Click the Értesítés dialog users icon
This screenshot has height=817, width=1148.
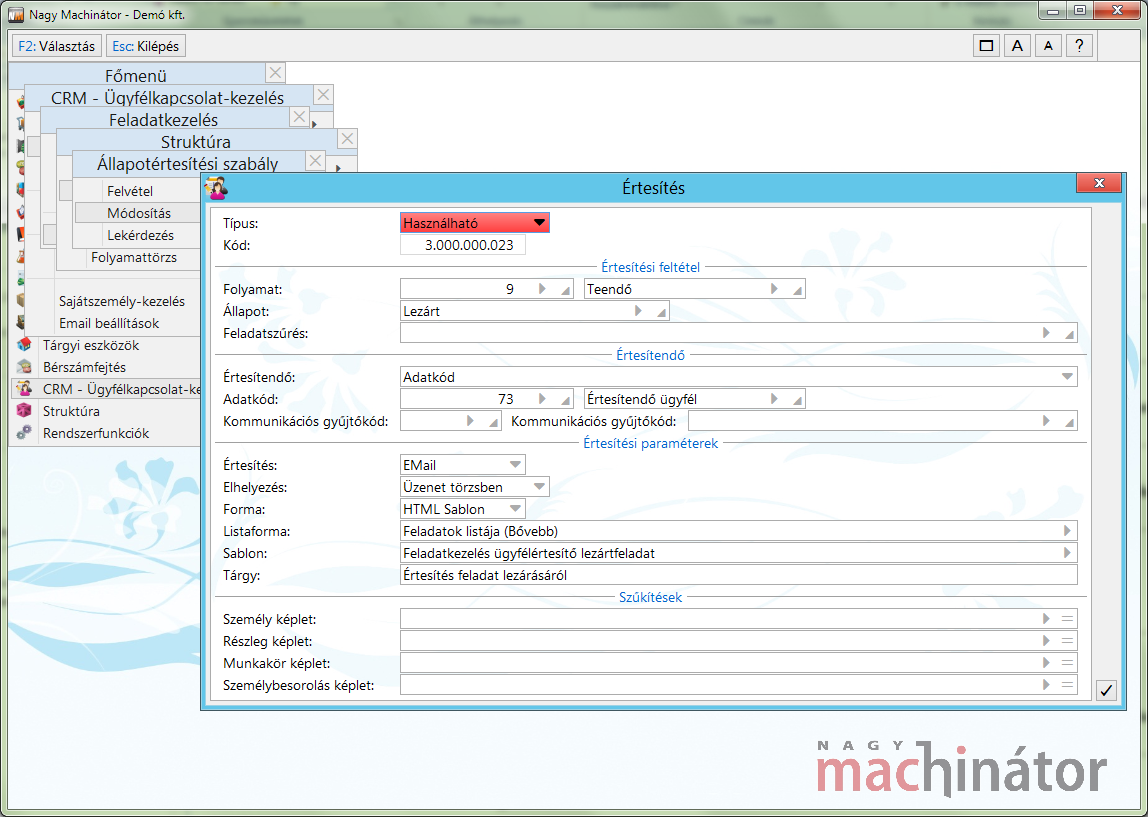(216, 187)
